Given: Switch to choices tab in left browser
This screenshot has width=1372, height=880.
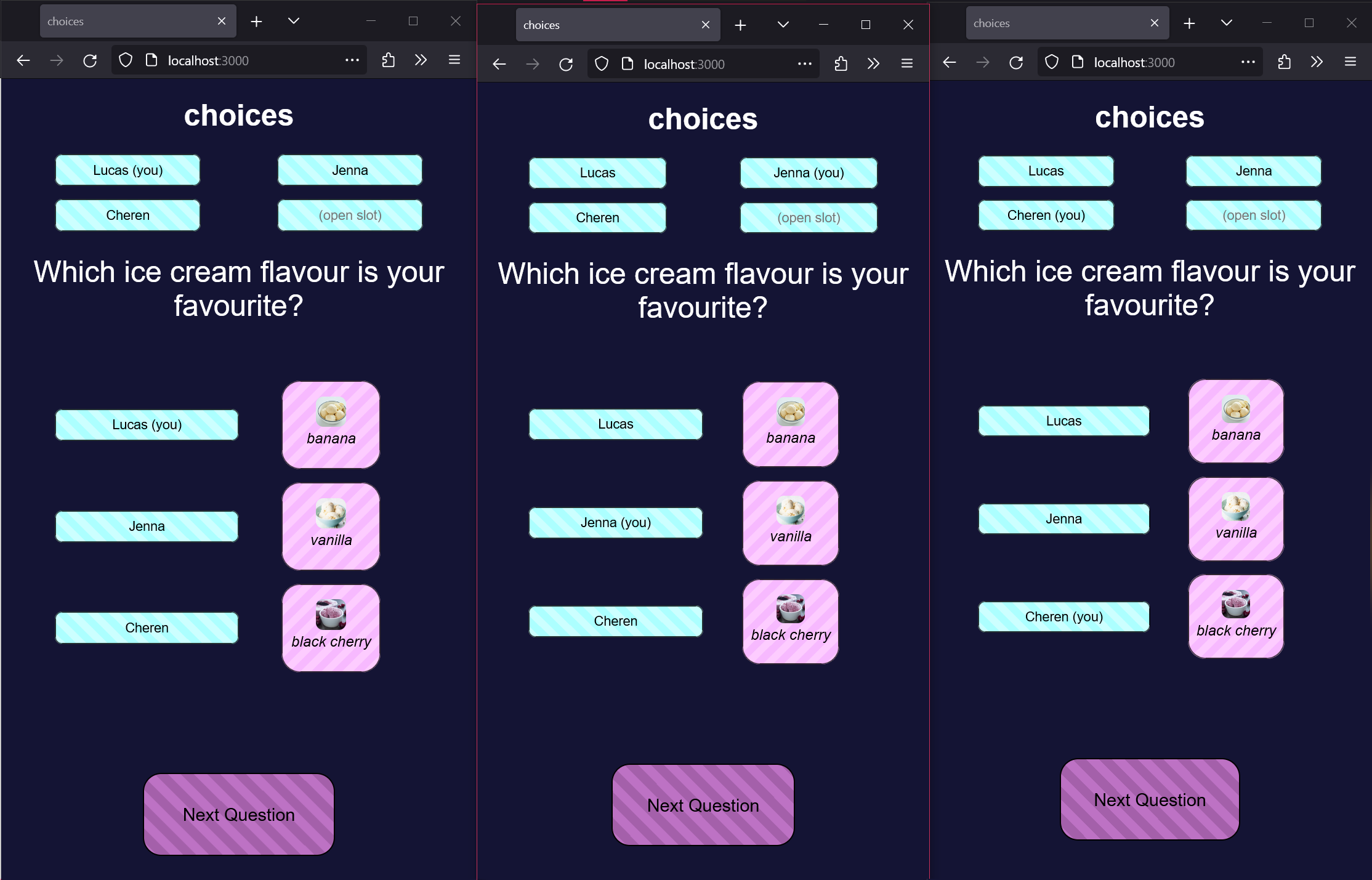Looking at the screenshot, I should 123,22.
